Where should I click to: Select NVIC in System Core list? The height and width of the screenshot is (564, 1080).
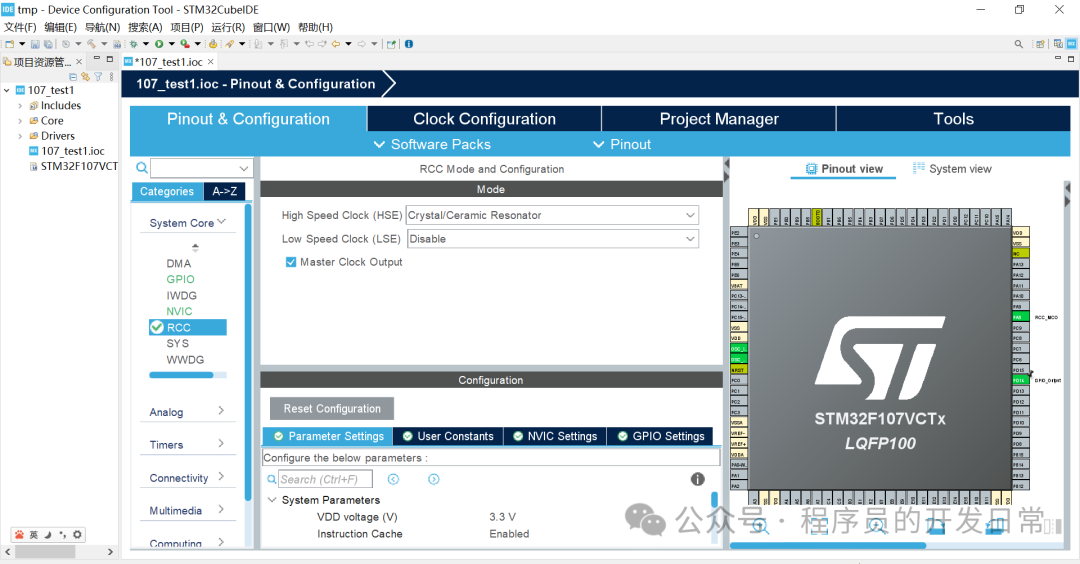click(x=179, y=311)
